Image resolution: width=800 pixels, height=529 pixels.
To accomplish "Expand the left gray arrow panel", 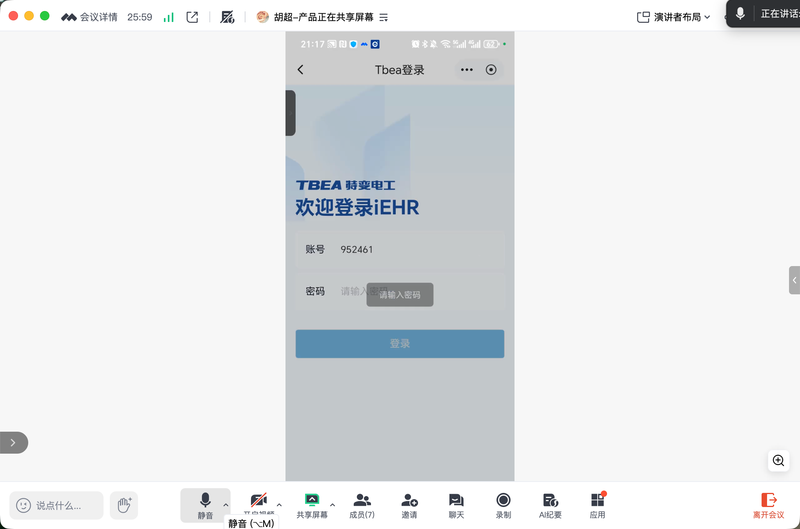I will tap(14, 443).
